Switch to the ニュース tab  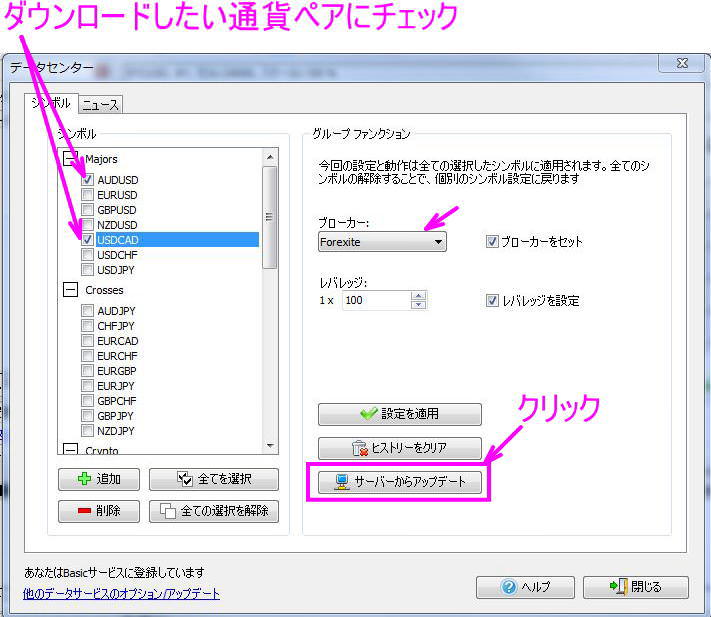tap(100, 105)
